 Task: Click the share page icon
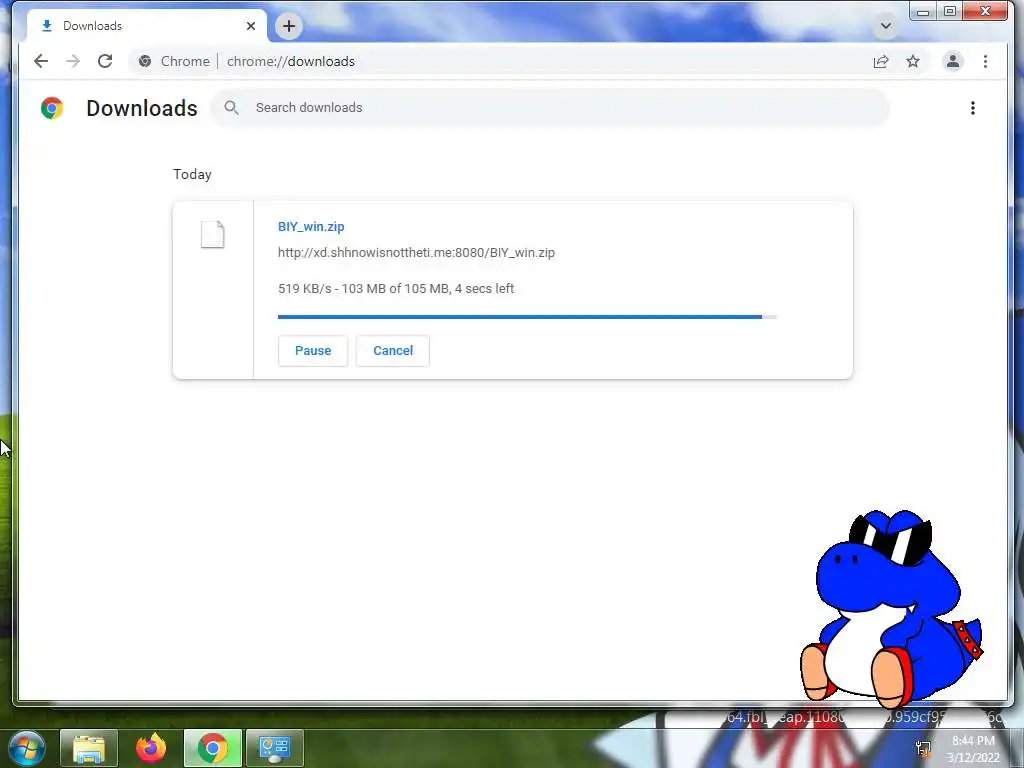[881, 61]
